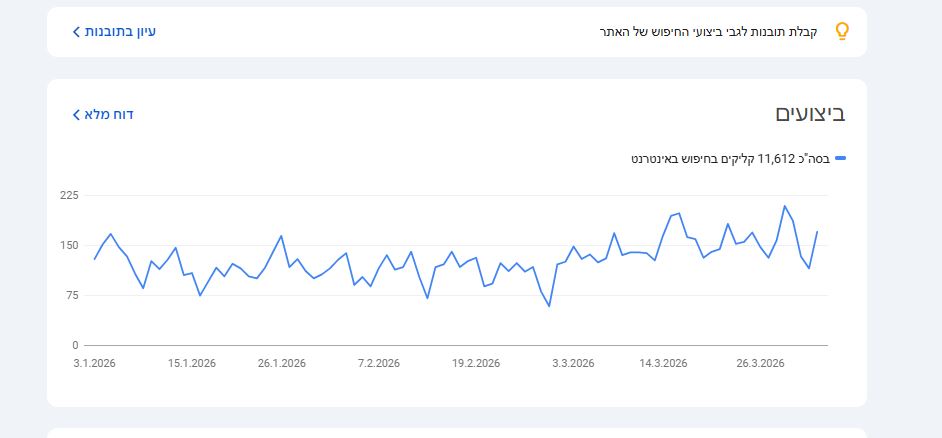Image resolution: width=942 pixels, height=438 pixels.
Task: Select the 15.1.2026 date on the axis
Action: tap(192, 363)
